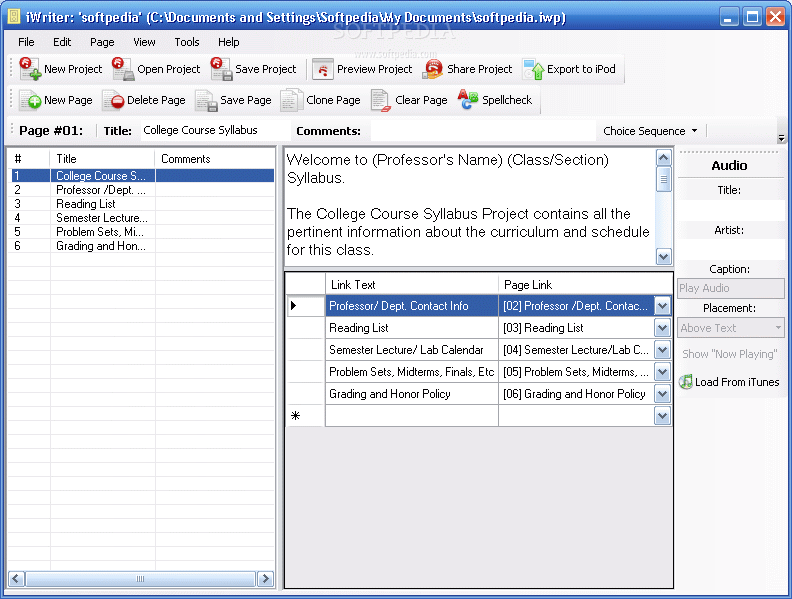
Task: Open a project with Open Project icon
Action: pos(123,69)
